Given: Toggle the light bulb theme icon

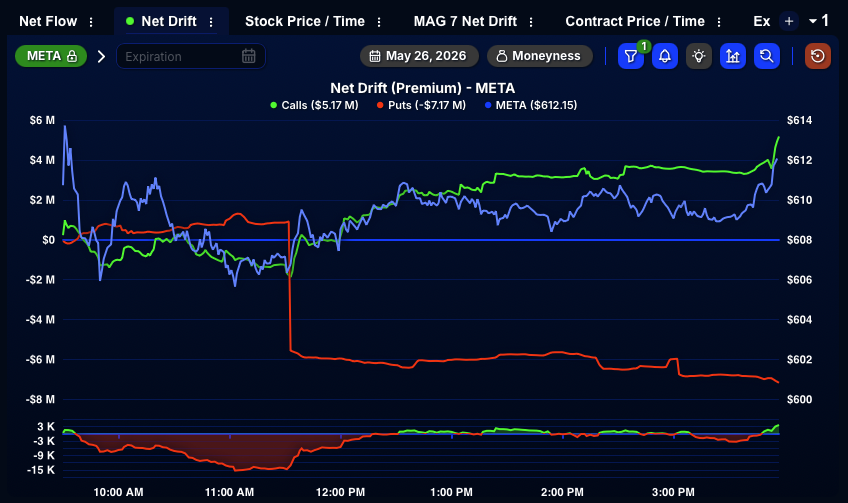Looking at the screenshot, I should pyautogui.click(x=699, y=56).
